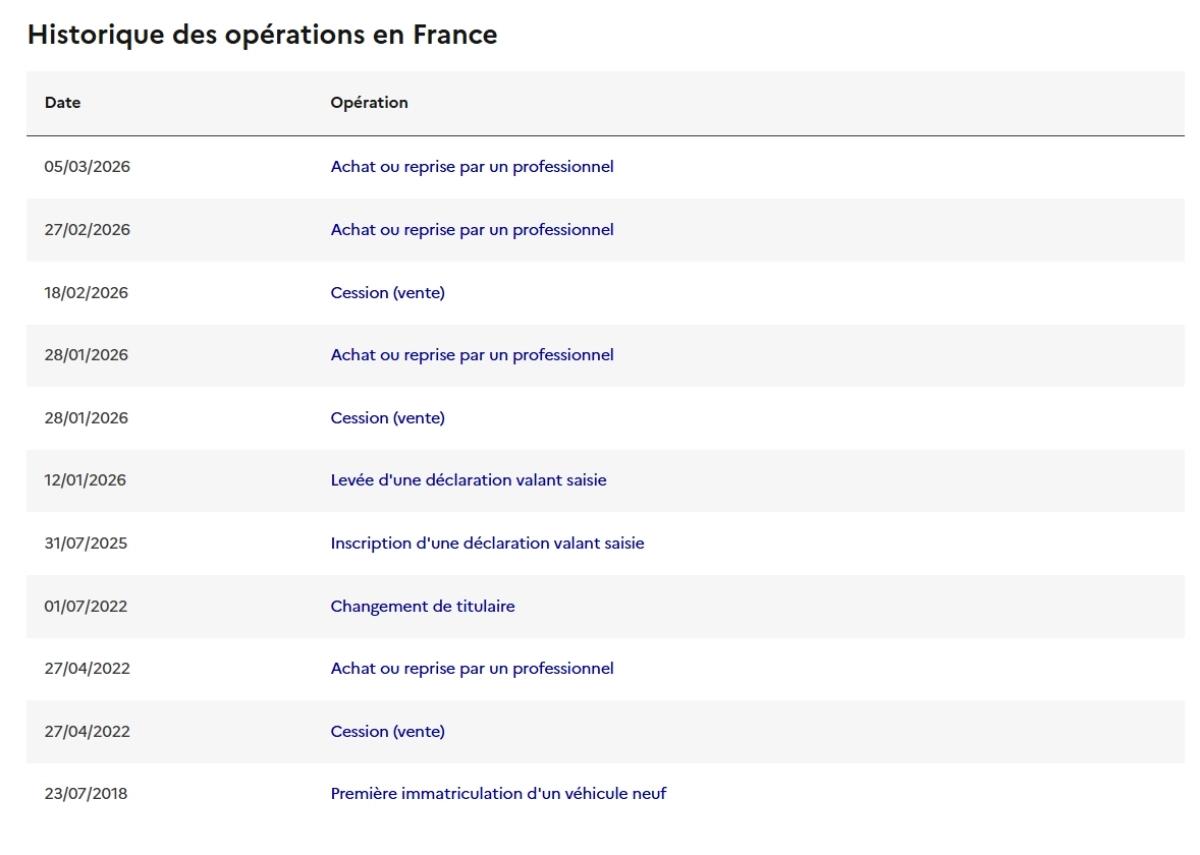Select the first registration date 23/07/2018
This screenshot has height=855, width=1200.
87,794
